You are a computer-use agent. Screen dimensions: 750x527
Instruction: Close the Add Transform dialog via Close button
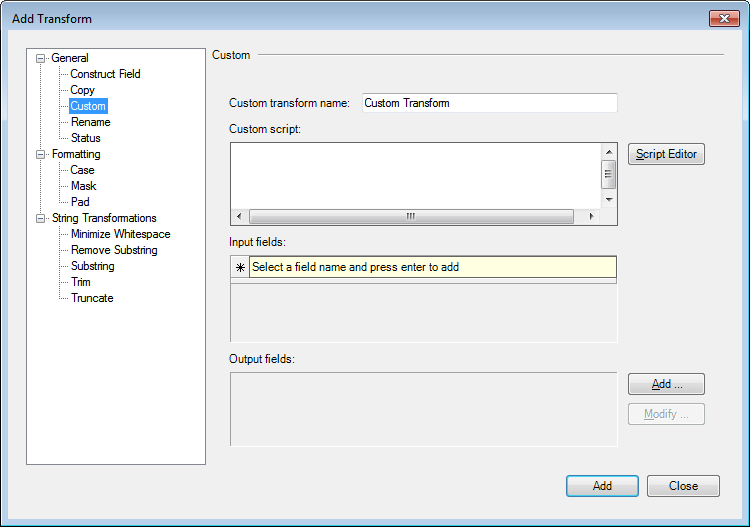tap(683, 486)
